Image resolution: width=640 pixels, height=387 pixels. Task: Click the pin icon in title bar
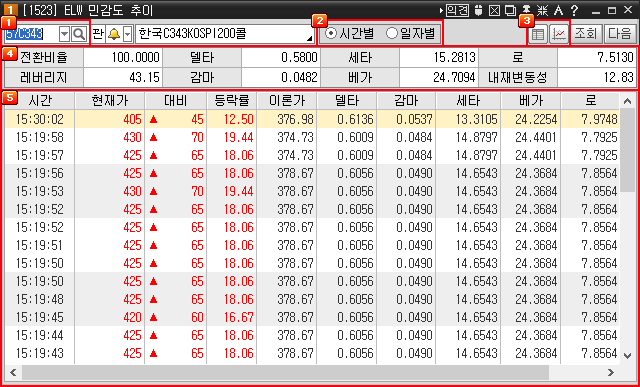(x=527, y=10)
